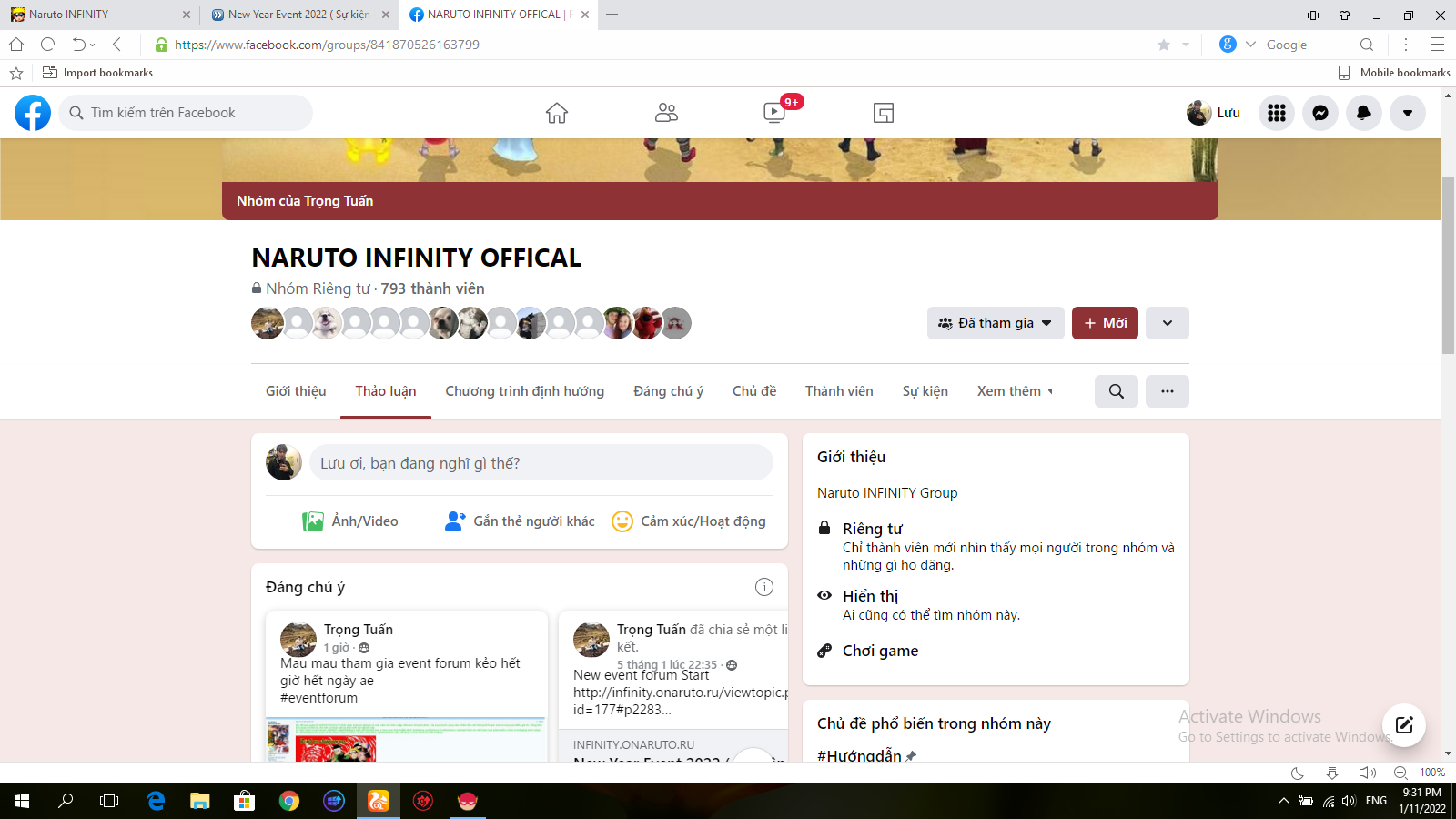Open the Chương trình định hướng tab
The height and width of the screenshot is (819, 1456).
pos(525,391)
